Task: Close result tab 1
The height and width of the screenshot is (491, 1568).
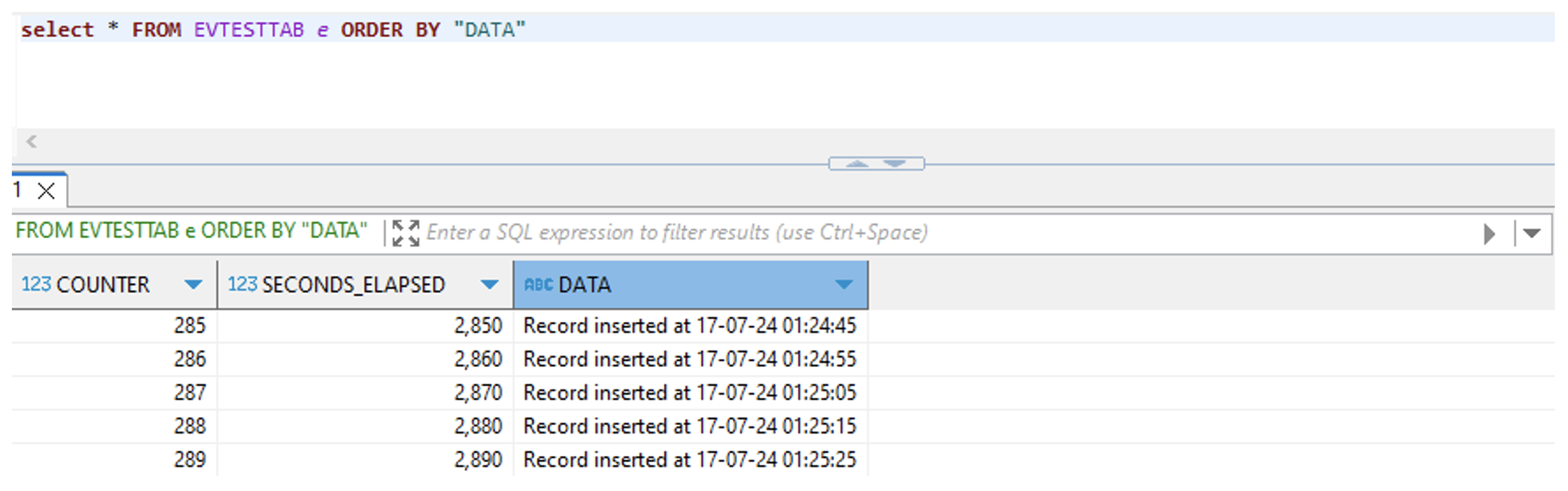Action: pyautogui.click(x=46, y=191)
